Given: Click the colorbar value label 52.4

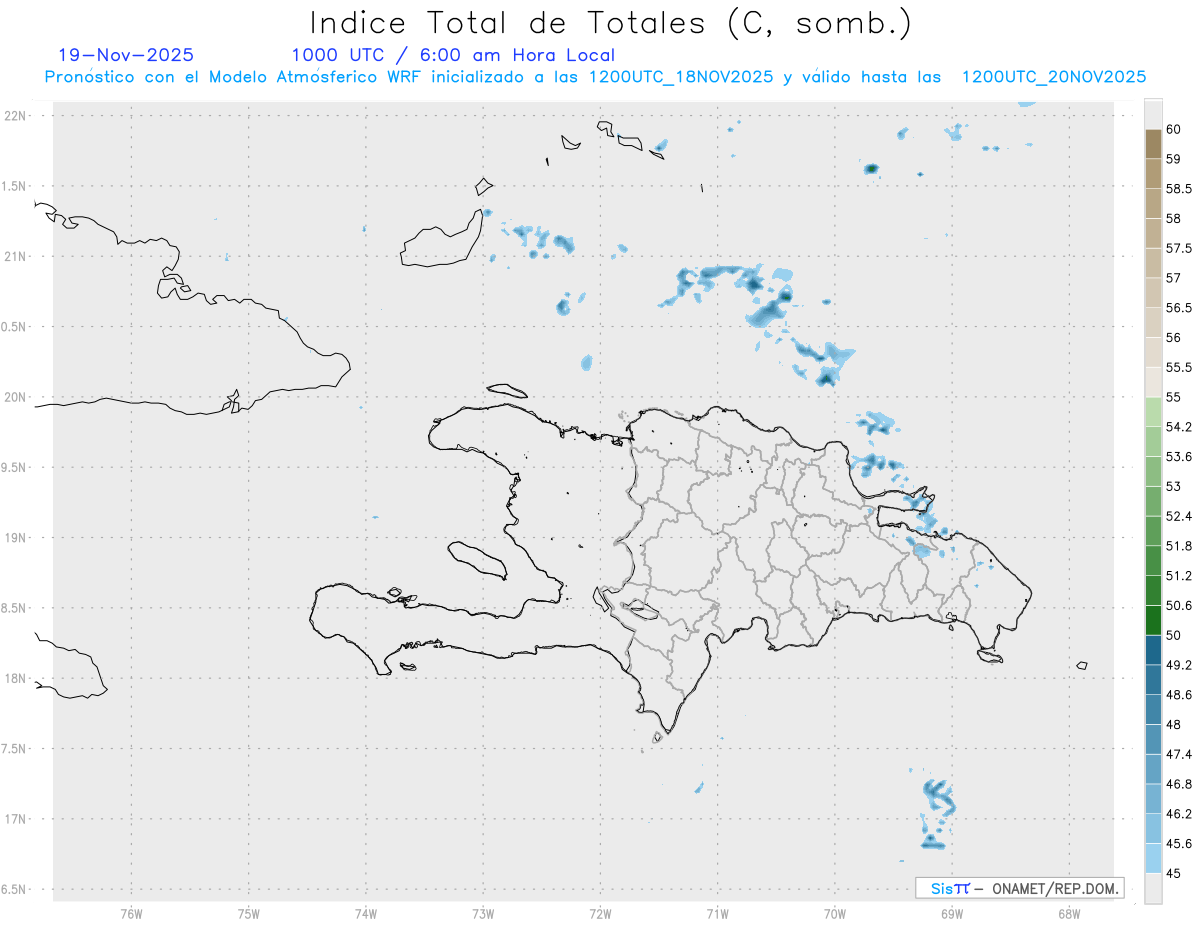Looking at the screenshot, I should 1179,516.
